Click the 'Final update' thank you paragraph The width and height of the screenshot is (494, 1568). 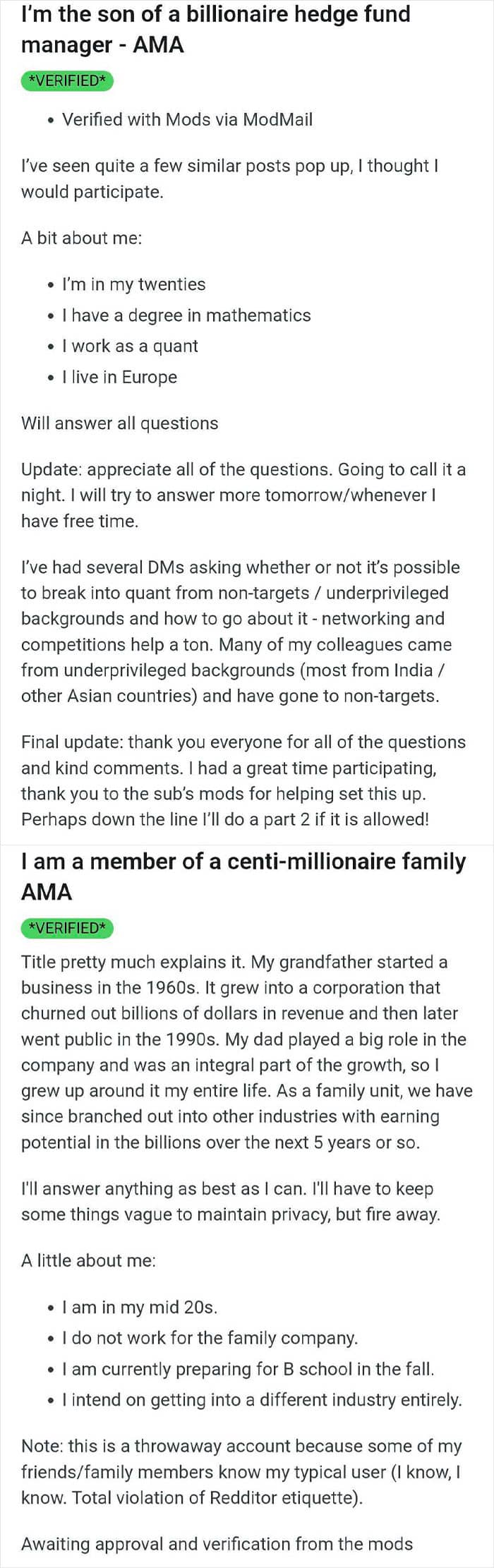[x=243, y=780]
